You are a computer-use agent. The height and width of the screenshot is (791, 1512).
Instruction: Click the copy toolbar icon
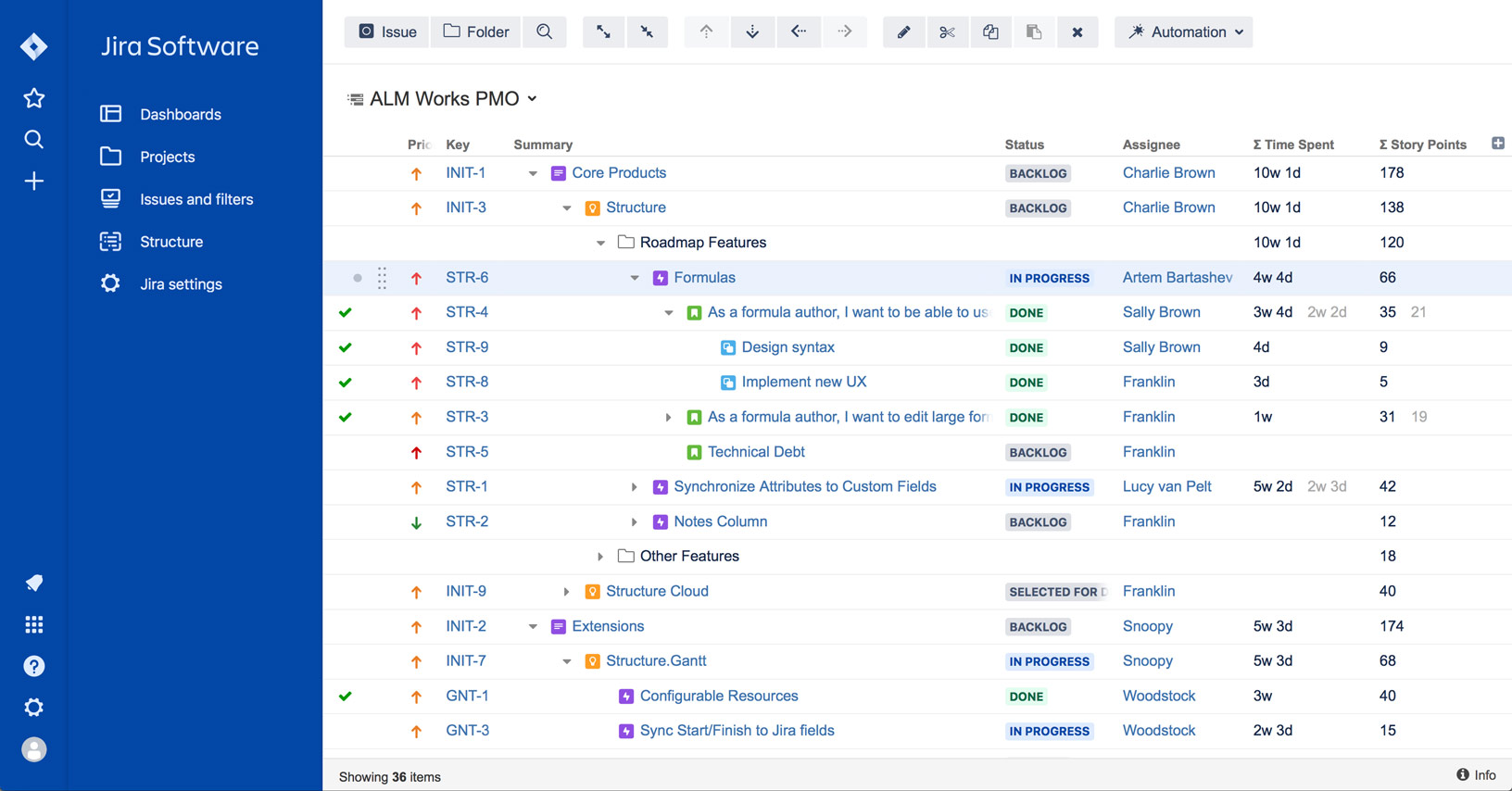point(990,31)
